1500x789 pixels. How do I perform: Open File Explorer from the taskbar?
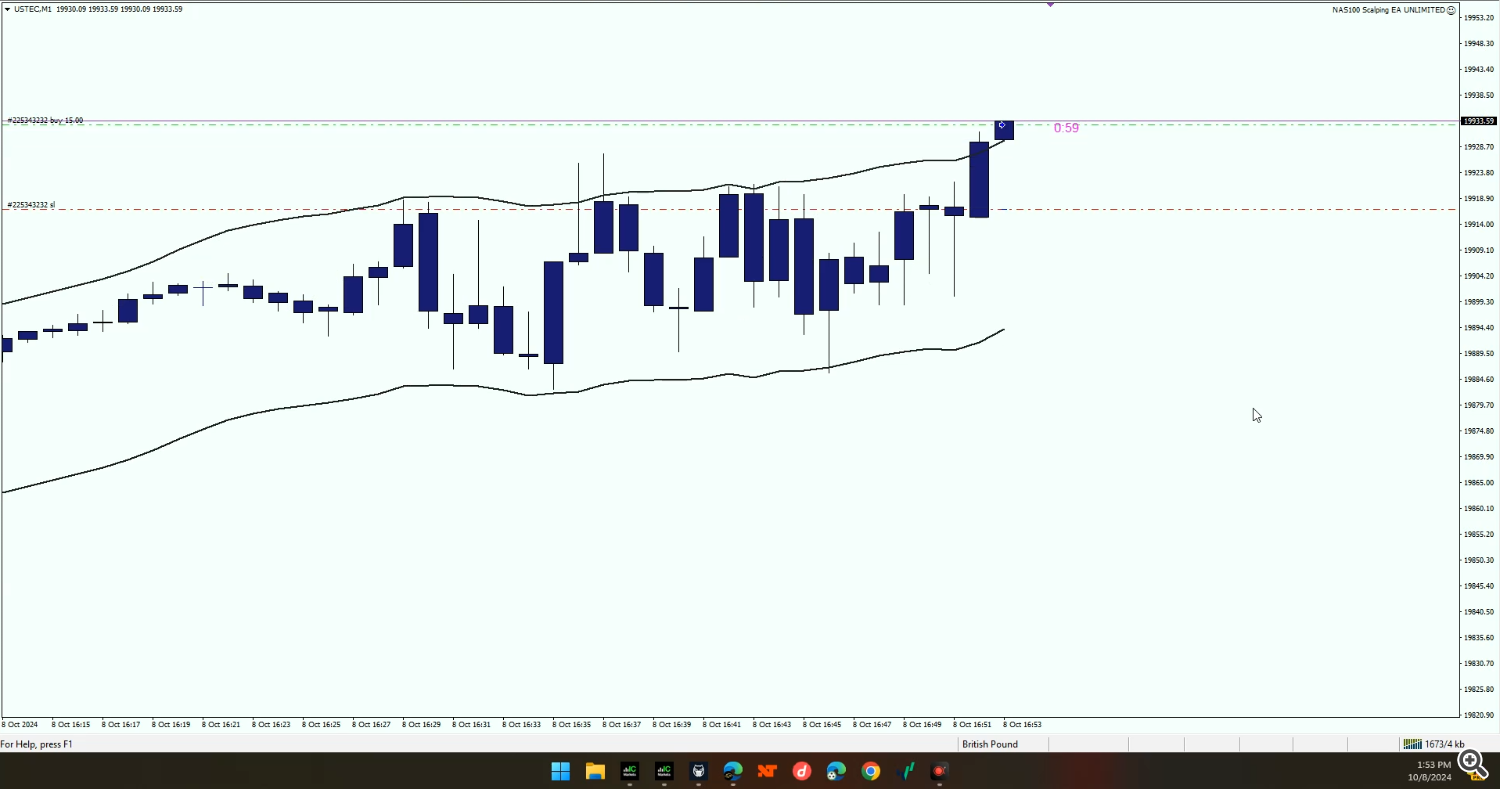pyautogui.click(x=595, y=771)
